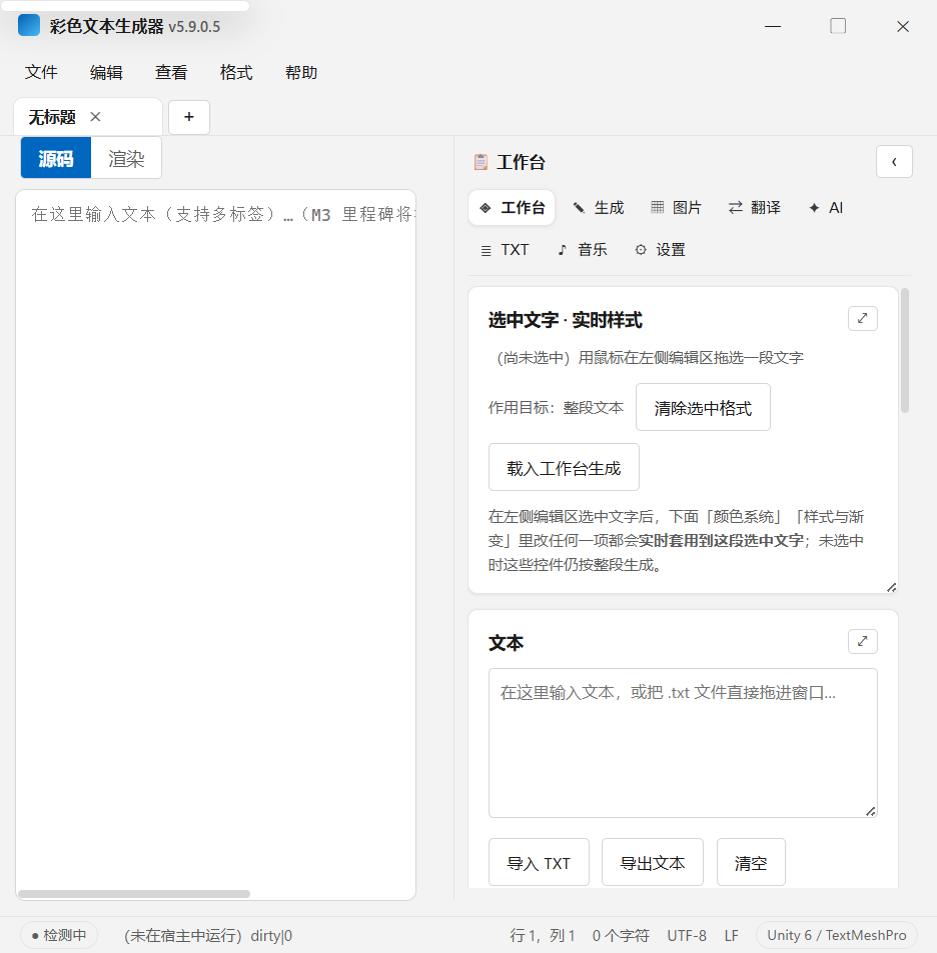Click 导出文本 button
Screen dimensions: 937x953
pos(653,862)
